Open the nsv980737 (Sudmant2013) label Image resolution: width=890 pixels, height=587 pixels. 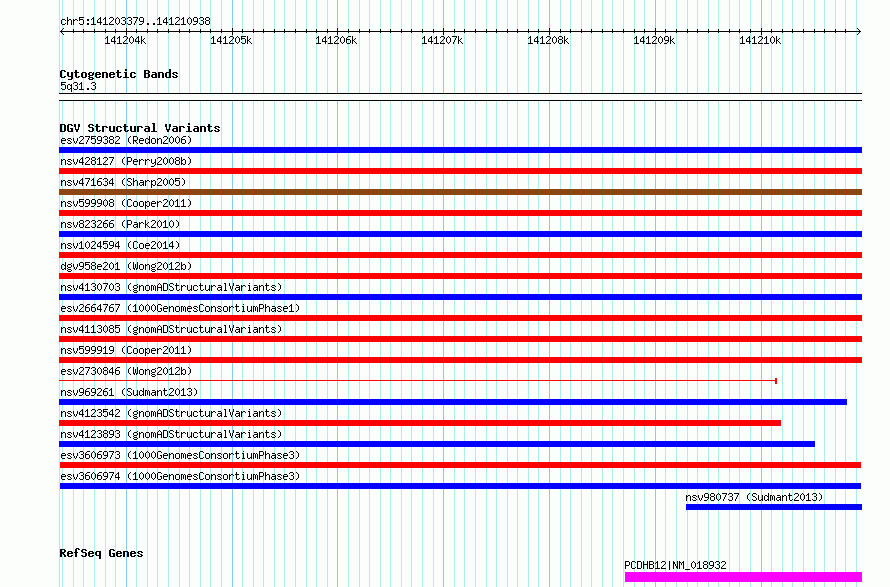point(754,497)
